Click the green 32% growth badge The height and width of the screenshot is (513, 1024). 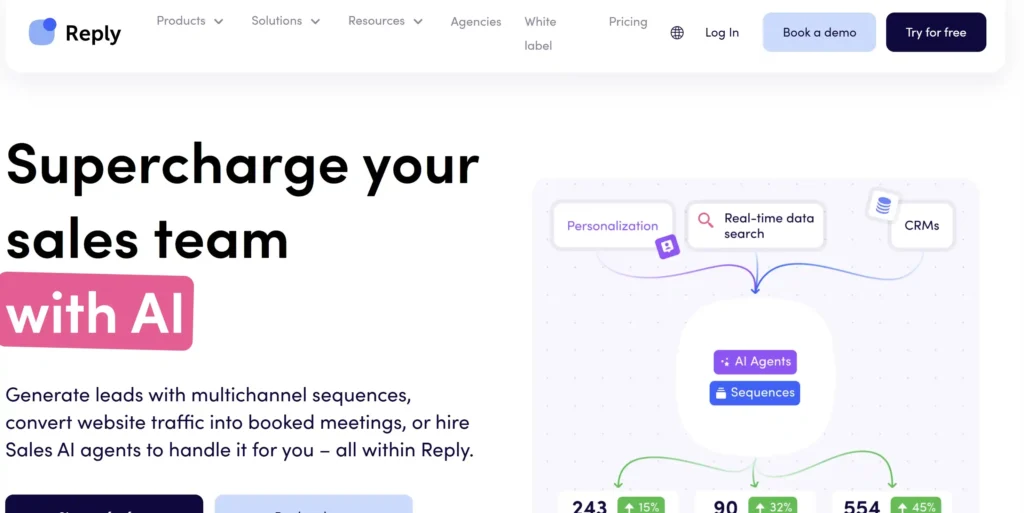(x=772, y=506)
